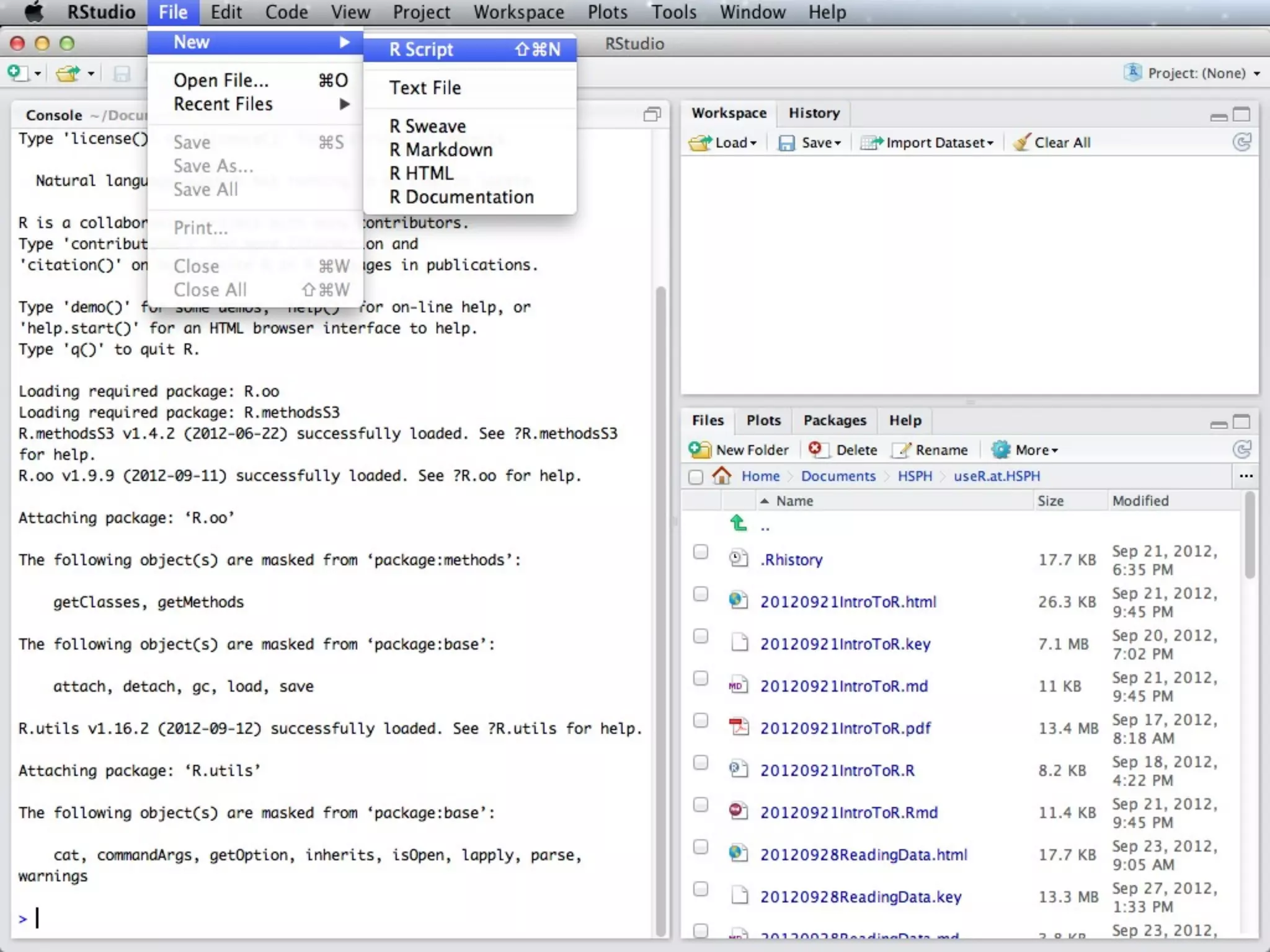
Task: Select Open File... in File menu
Action: click(255, 81)
